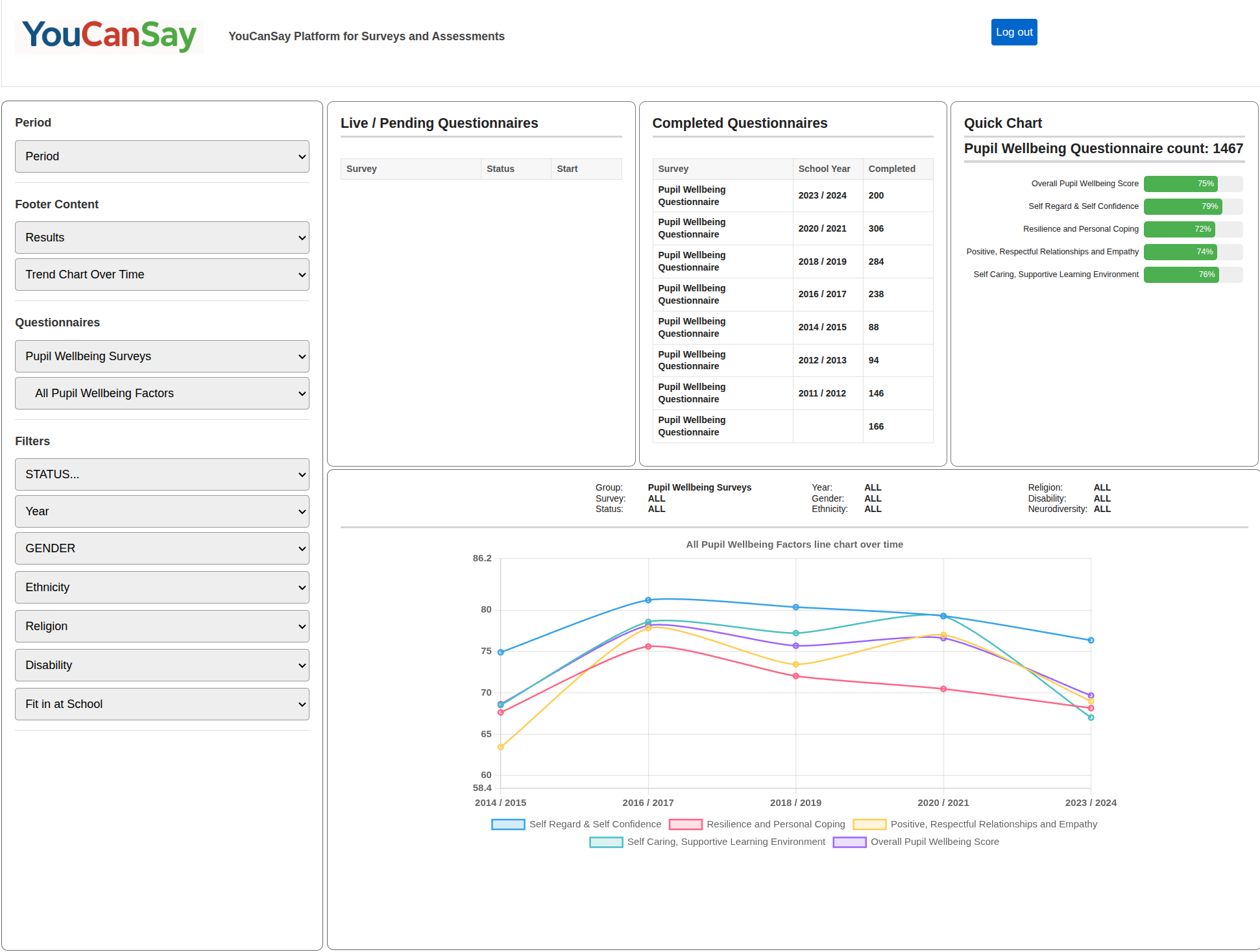Expand the Results dropdown
This screenshot has height=952, width=1260.
(x=162, y=238)
